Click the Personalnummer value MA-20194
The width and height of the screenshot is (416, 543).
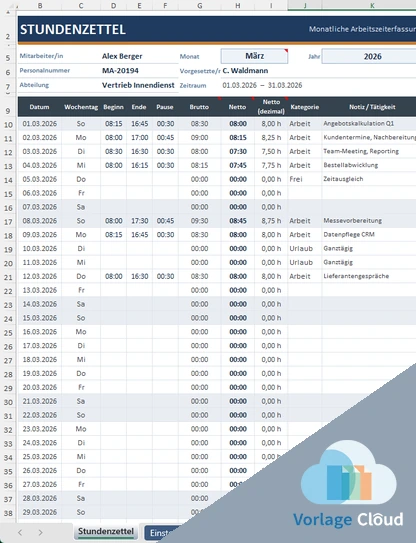click(x=120, y=71)
